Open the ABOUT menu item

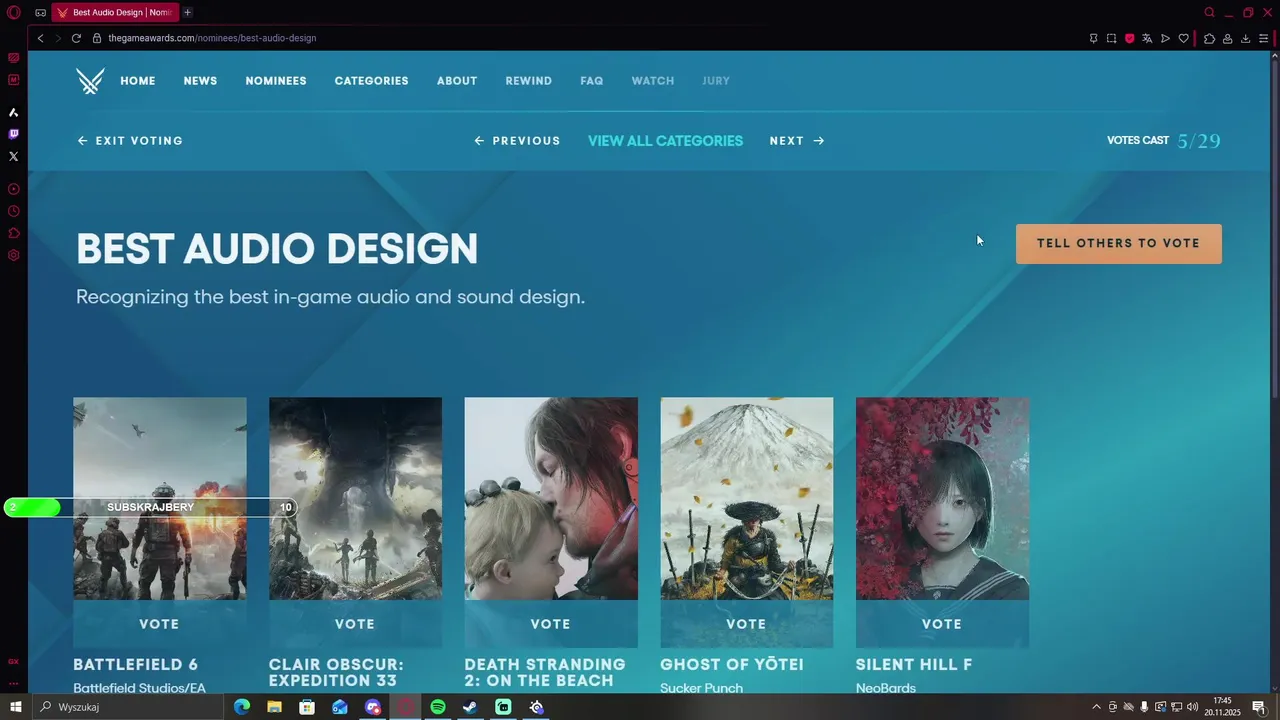[457, 81]
